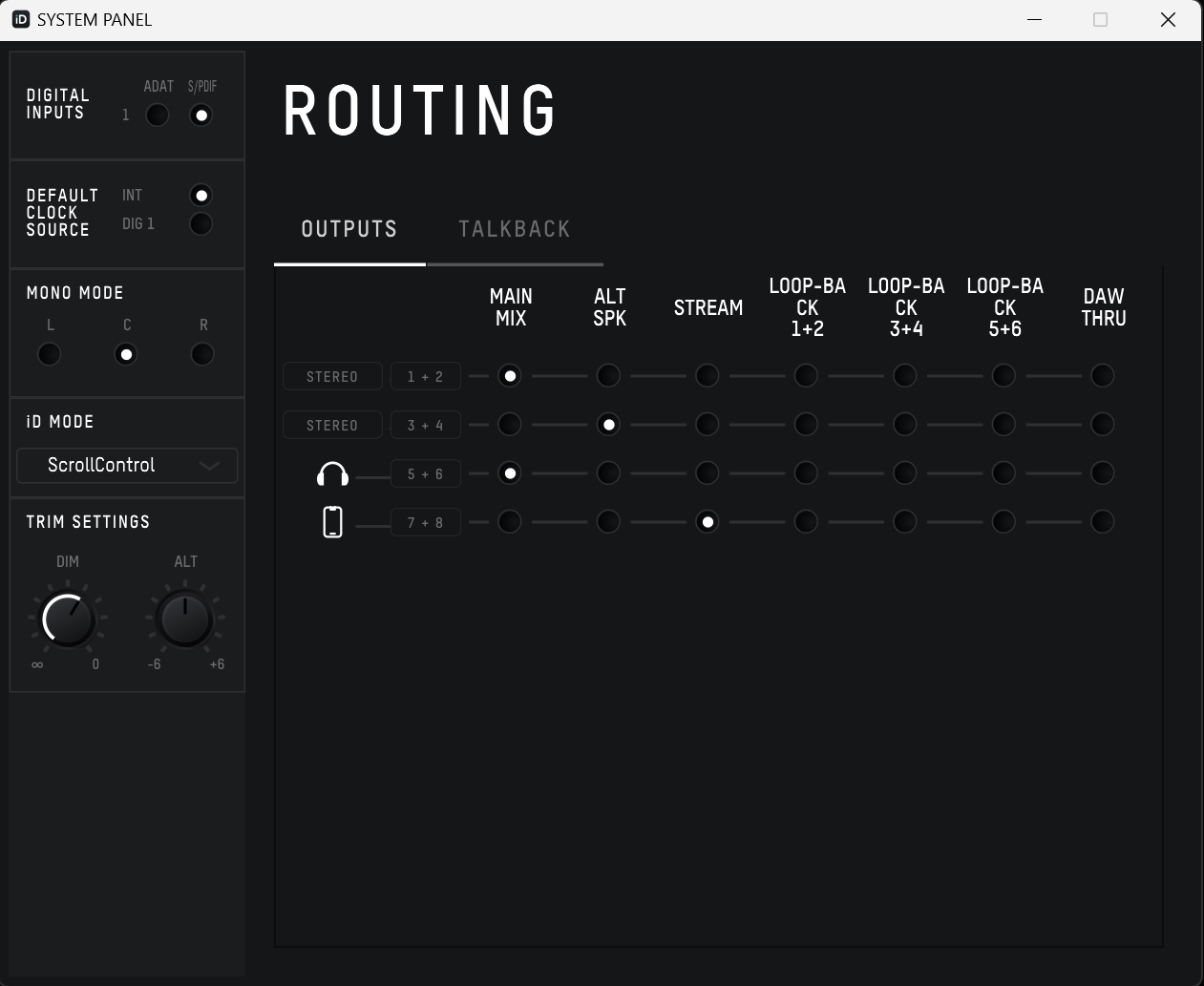Route Main Mix to outputs 7 + 8
The height and width of the screenshot is (986, 1204).
point(510,522)
